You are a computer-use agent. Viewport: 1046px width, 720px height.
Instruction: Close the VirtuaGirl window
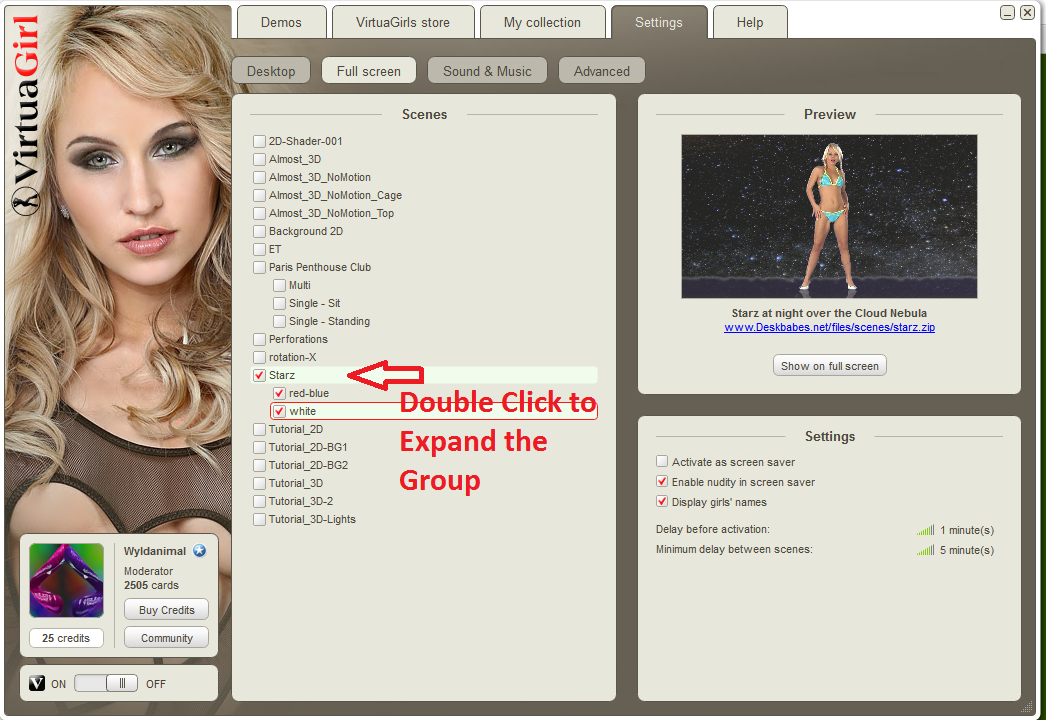tap(1028, 13)
